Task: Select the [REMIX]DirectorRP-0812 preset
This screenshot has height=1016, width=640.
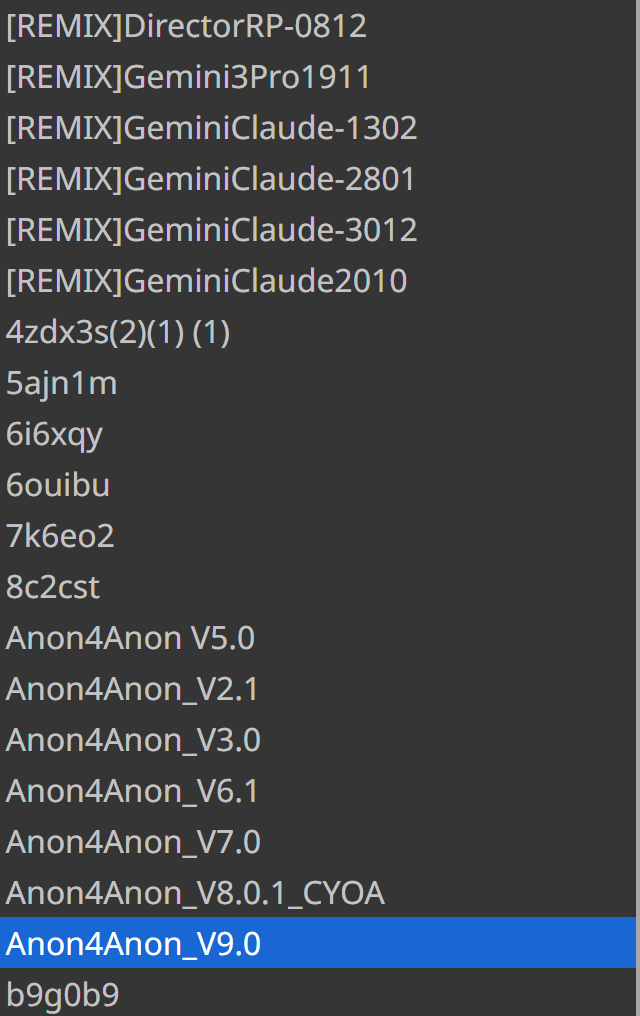Action: tap(186, 27)
